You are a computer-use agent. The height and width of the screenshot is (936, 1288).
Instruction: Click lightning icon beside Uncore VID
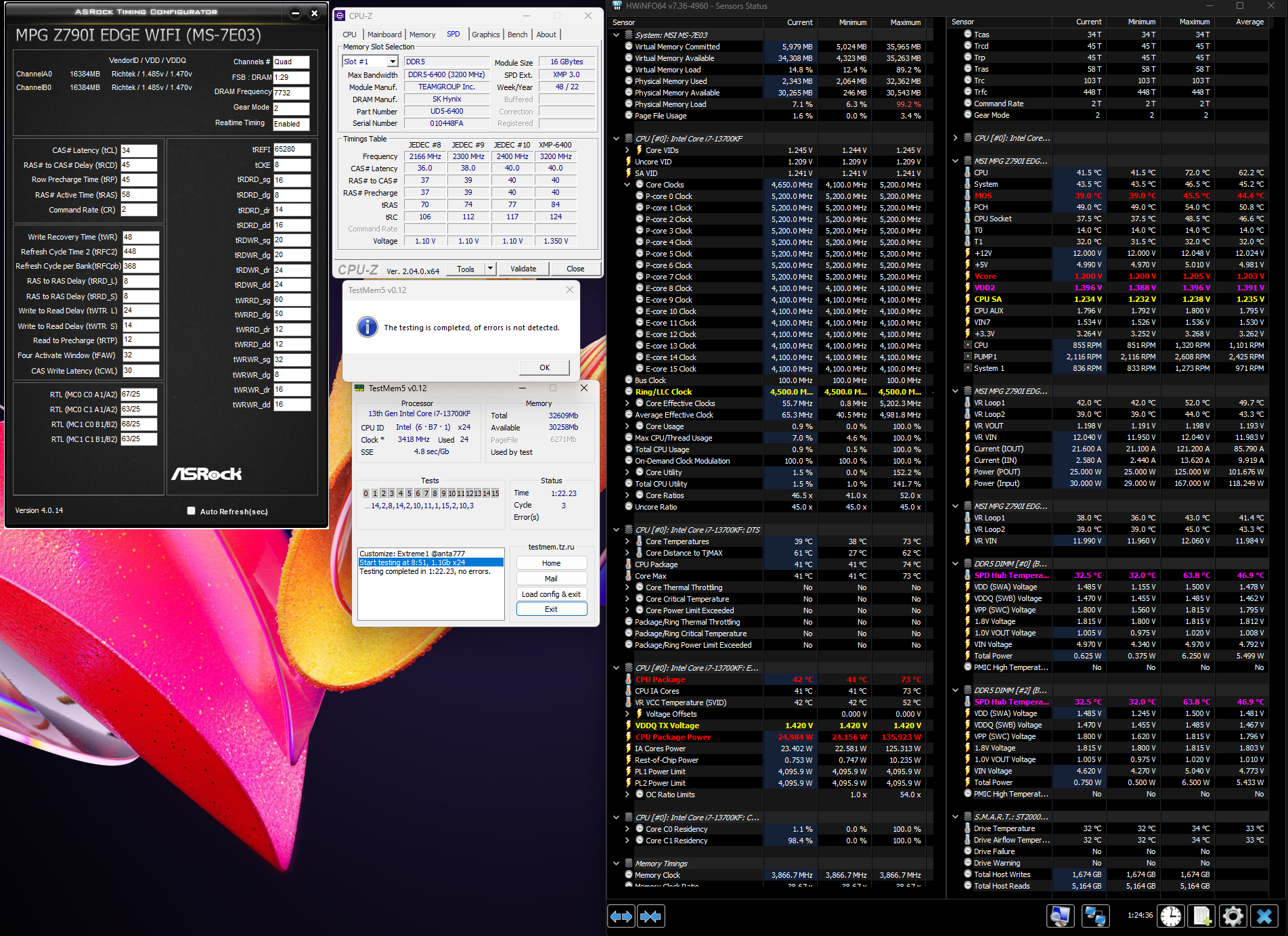click(x=629, y=162)
